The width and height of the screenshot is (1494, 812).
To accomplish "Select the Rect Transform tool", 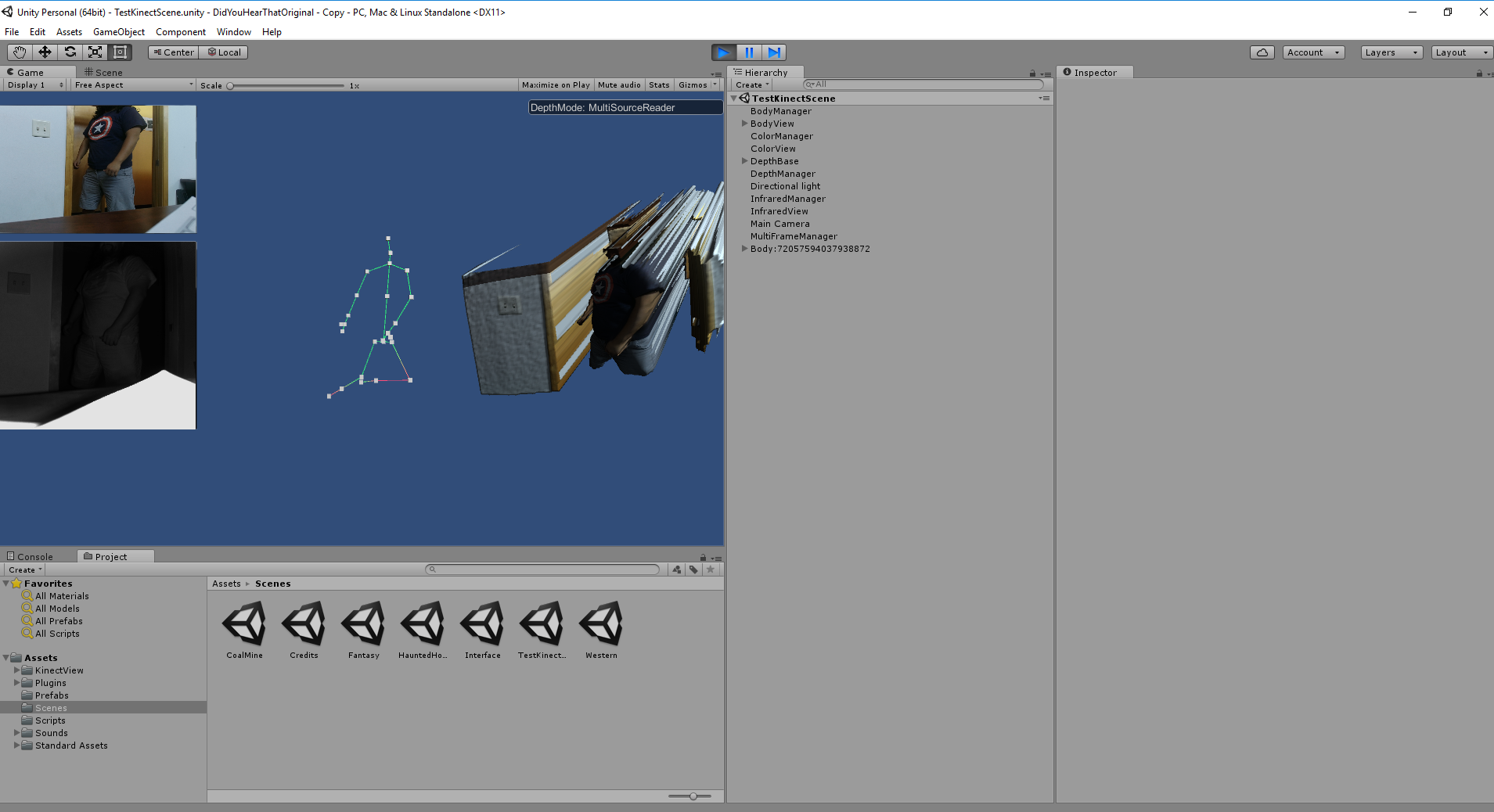I will coord(120,52).
